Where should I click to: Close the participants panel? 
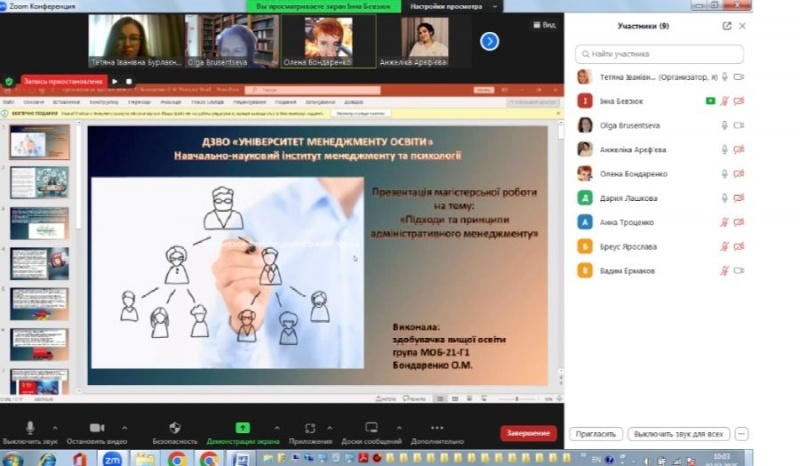tap(742, 26)
